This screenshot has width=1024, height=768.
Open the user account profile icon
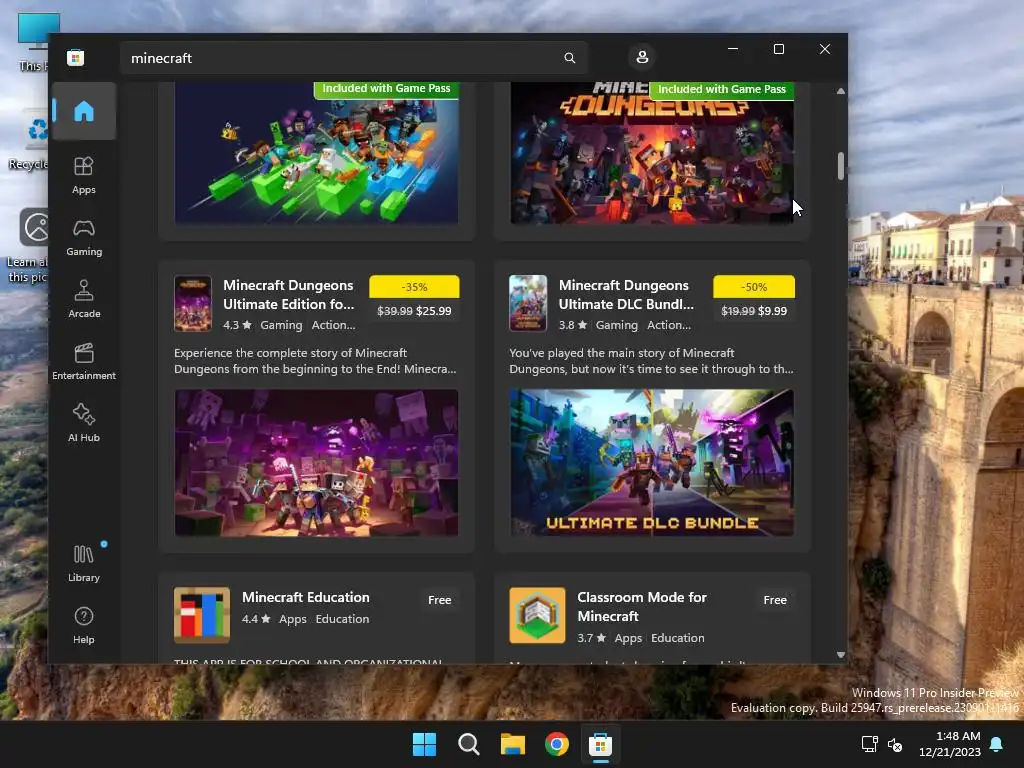[x=642, y=57]
